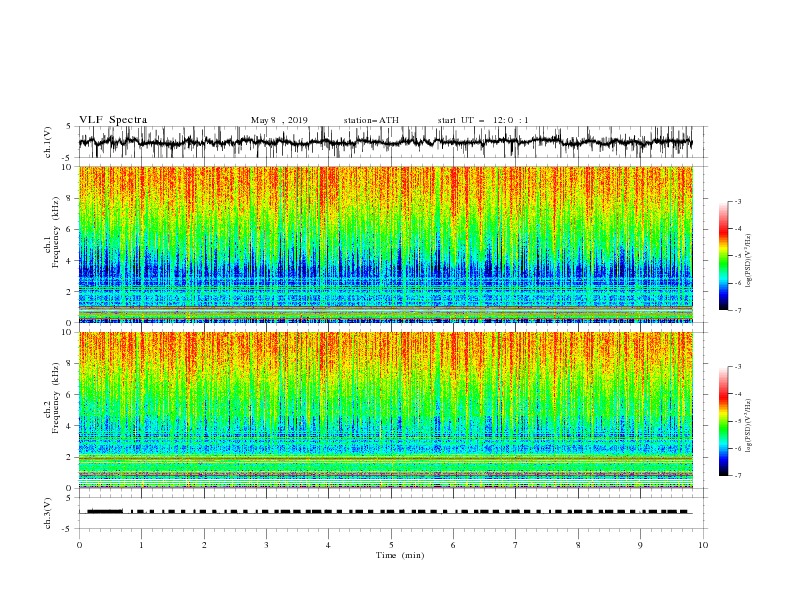Select the ch.2 "Frequency (kHz)" axis label
Image resolution: width=792 pixels, height=612 pixels.
click(x=56, y=397)
